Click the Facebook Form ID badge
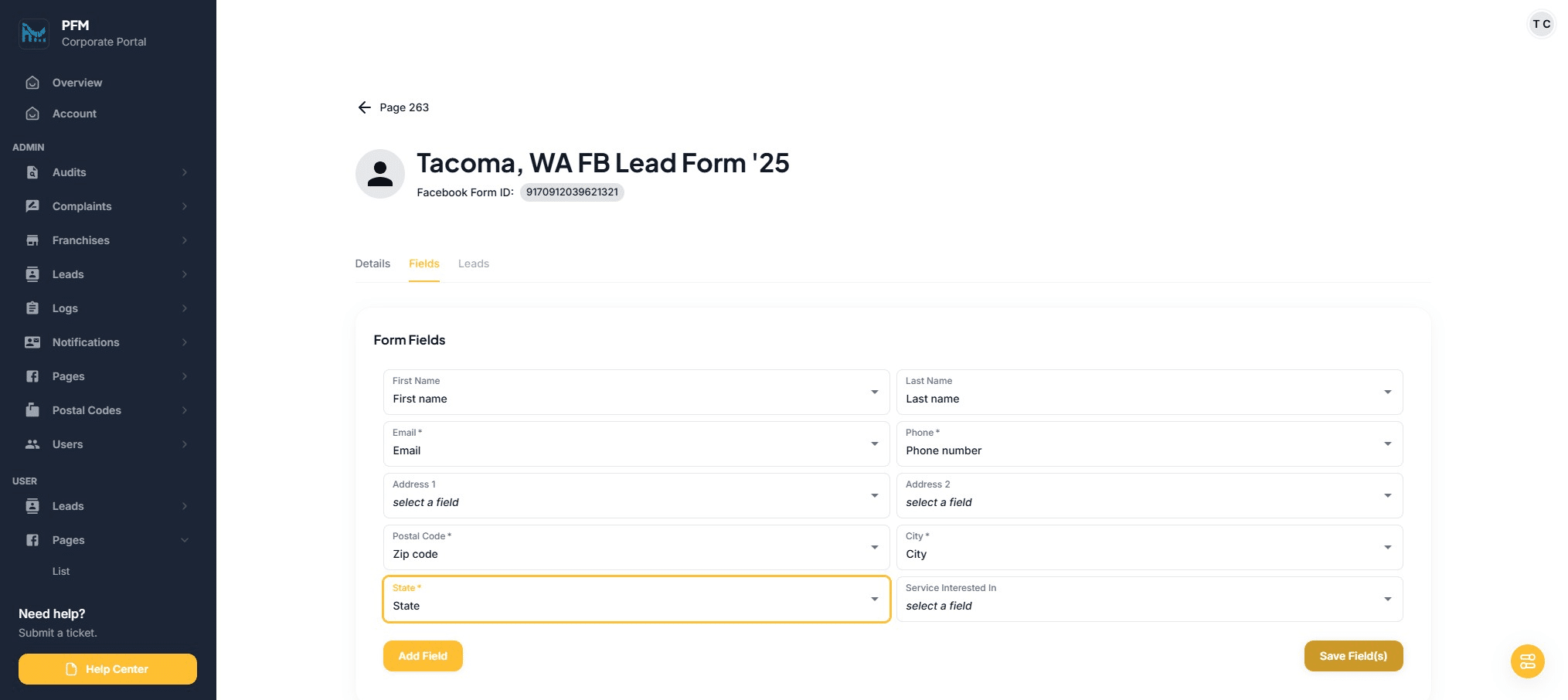This screenshot has height=700, width=1568. click(572, 192)
